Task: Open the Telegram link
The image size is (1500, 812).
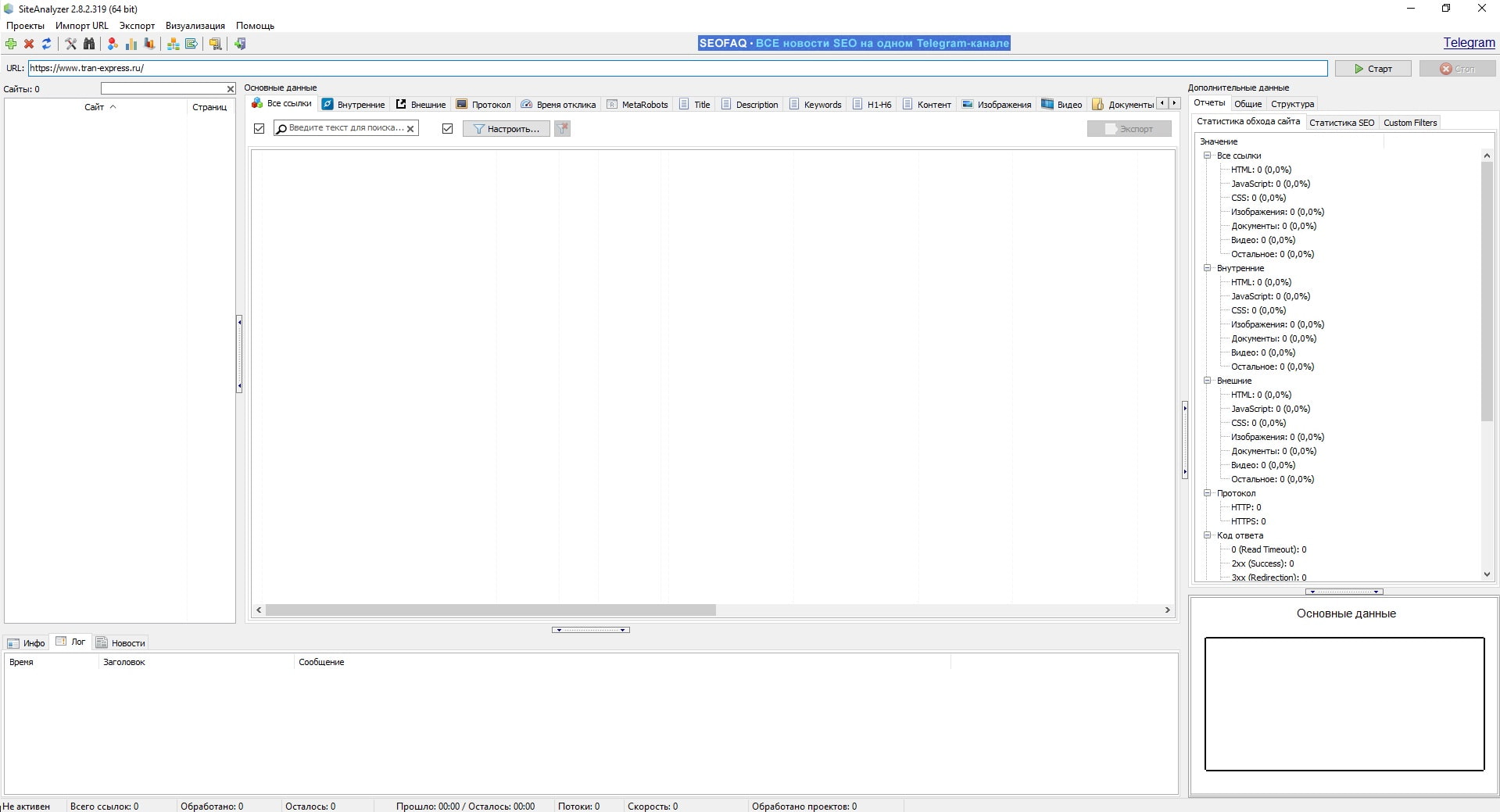Action: [x=1469, y=43]
